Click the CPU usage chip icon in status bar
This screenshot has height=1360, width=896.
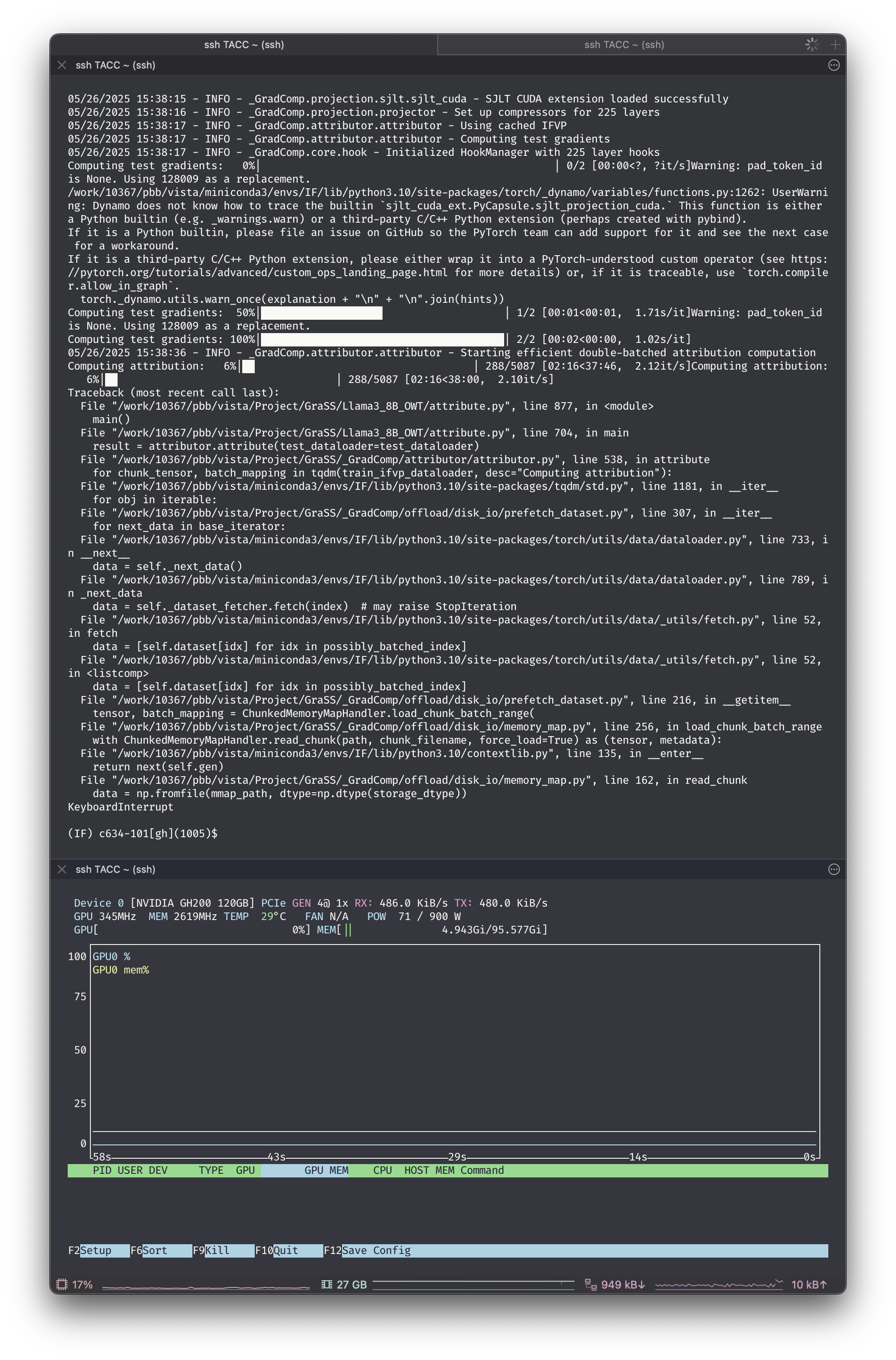tap(62, 1285)
